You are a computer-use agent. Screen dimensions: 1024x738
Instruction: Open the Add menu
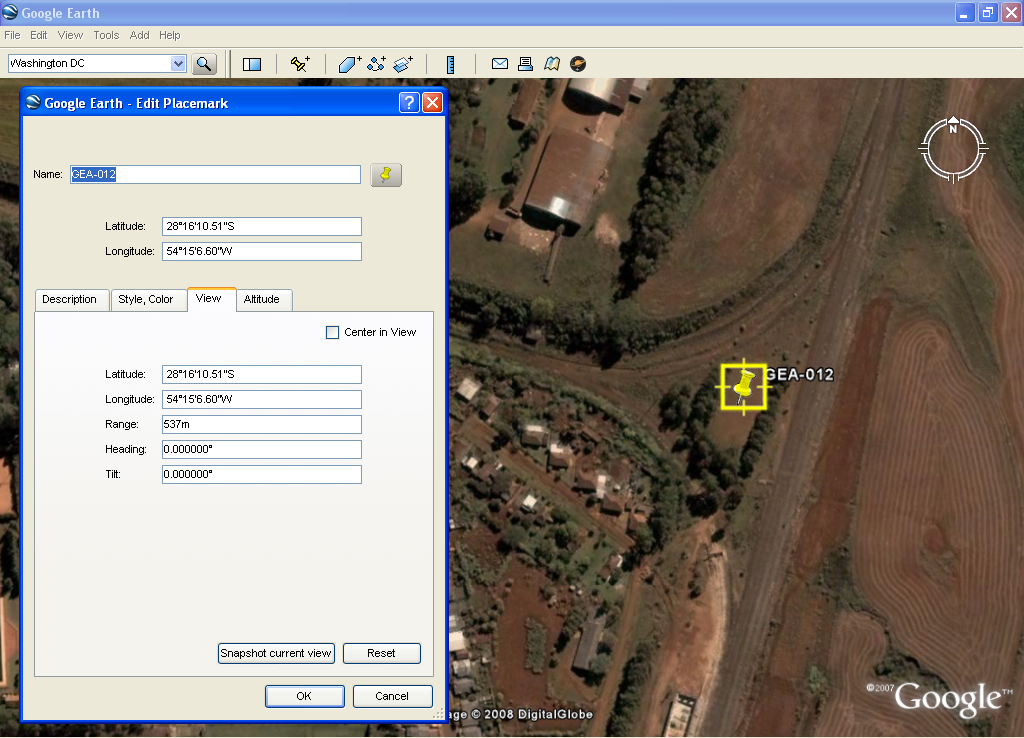[x=139, y=35]
